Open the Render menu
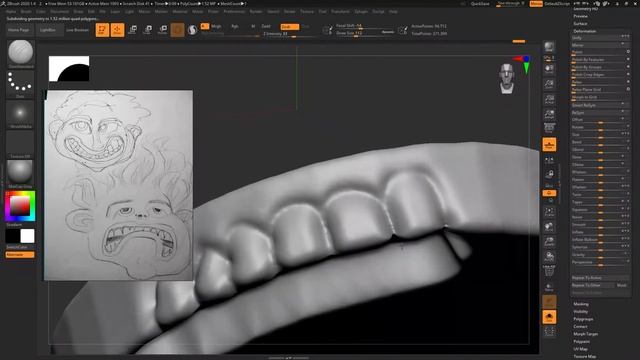The width and height of the screenshot is (640, 360). [x=256, y=11]
